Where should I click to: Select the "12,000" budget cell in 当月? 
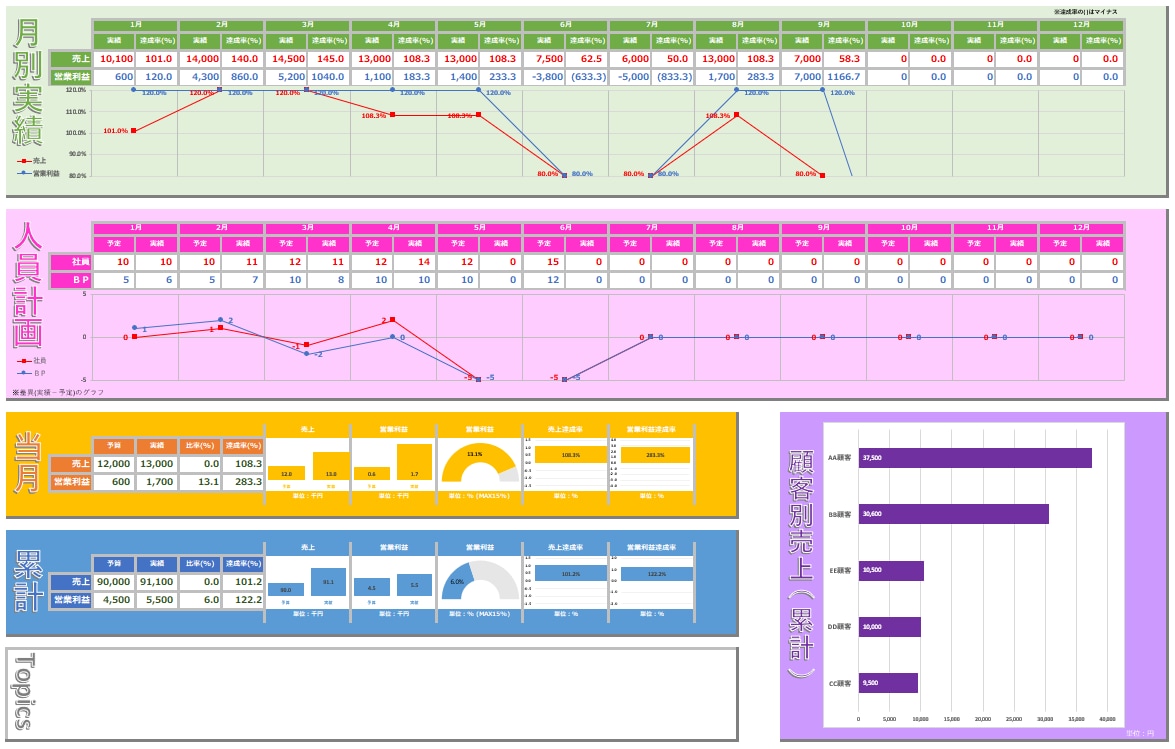pos(114,464)
